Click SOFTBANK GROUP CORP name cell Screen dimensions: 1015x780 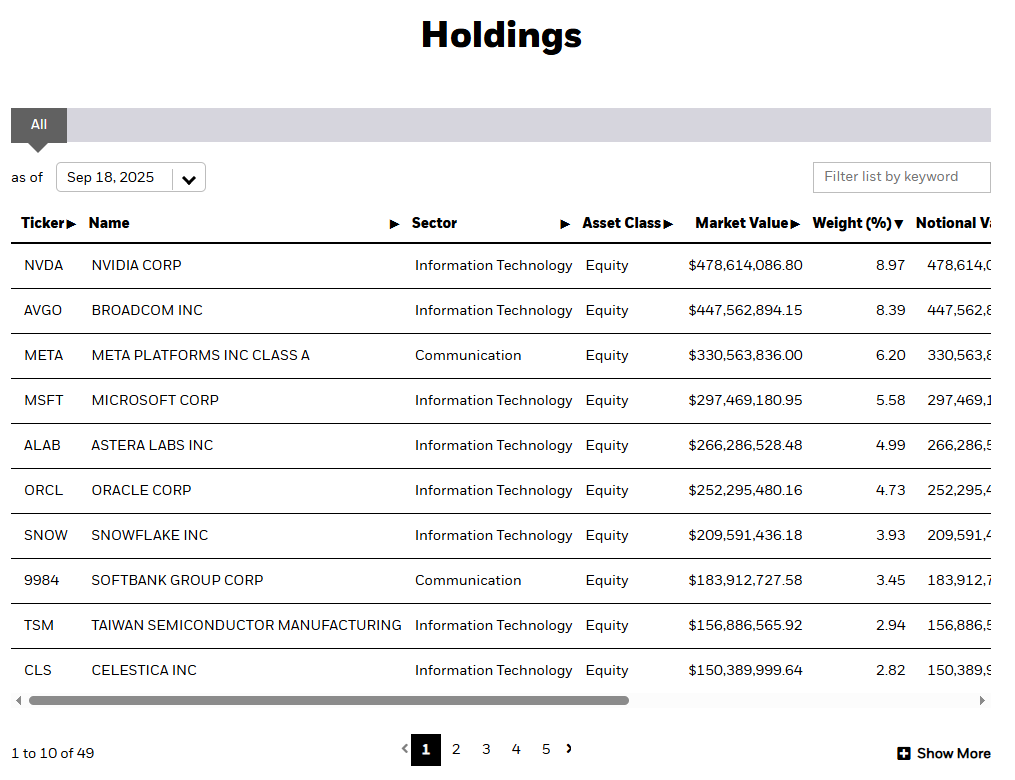pyautogui.click(x=177, y=581)
